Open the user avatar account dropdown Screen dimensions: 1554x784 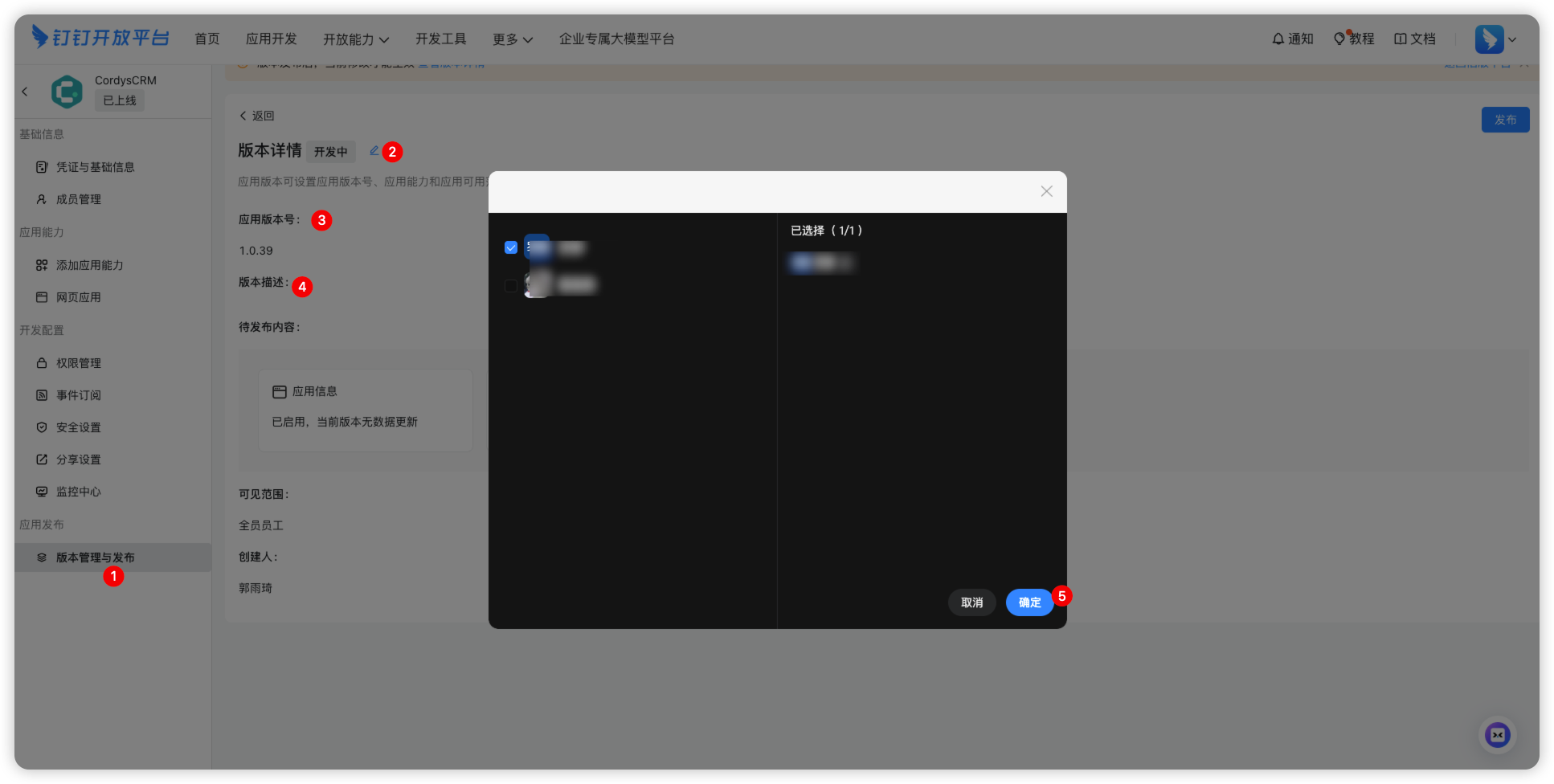point(1495,39)
